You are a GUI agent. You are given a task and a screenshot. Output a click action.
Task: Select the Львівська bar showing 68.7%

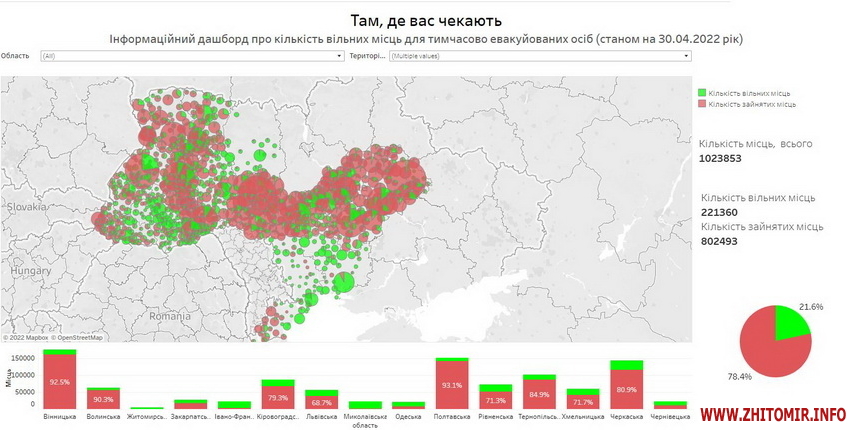click(321, 402)
